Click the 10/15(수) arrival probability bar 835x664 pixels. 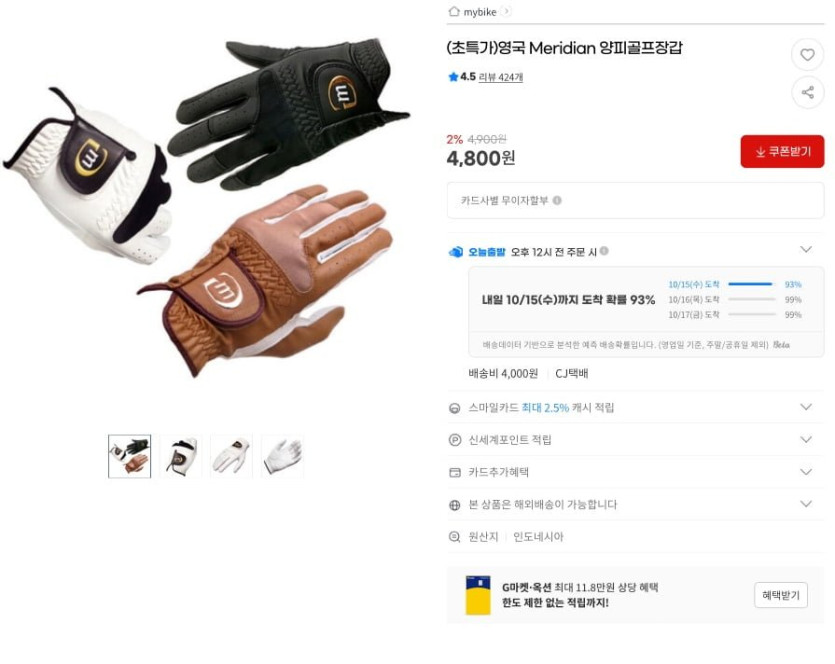click(x=750, y=284)
